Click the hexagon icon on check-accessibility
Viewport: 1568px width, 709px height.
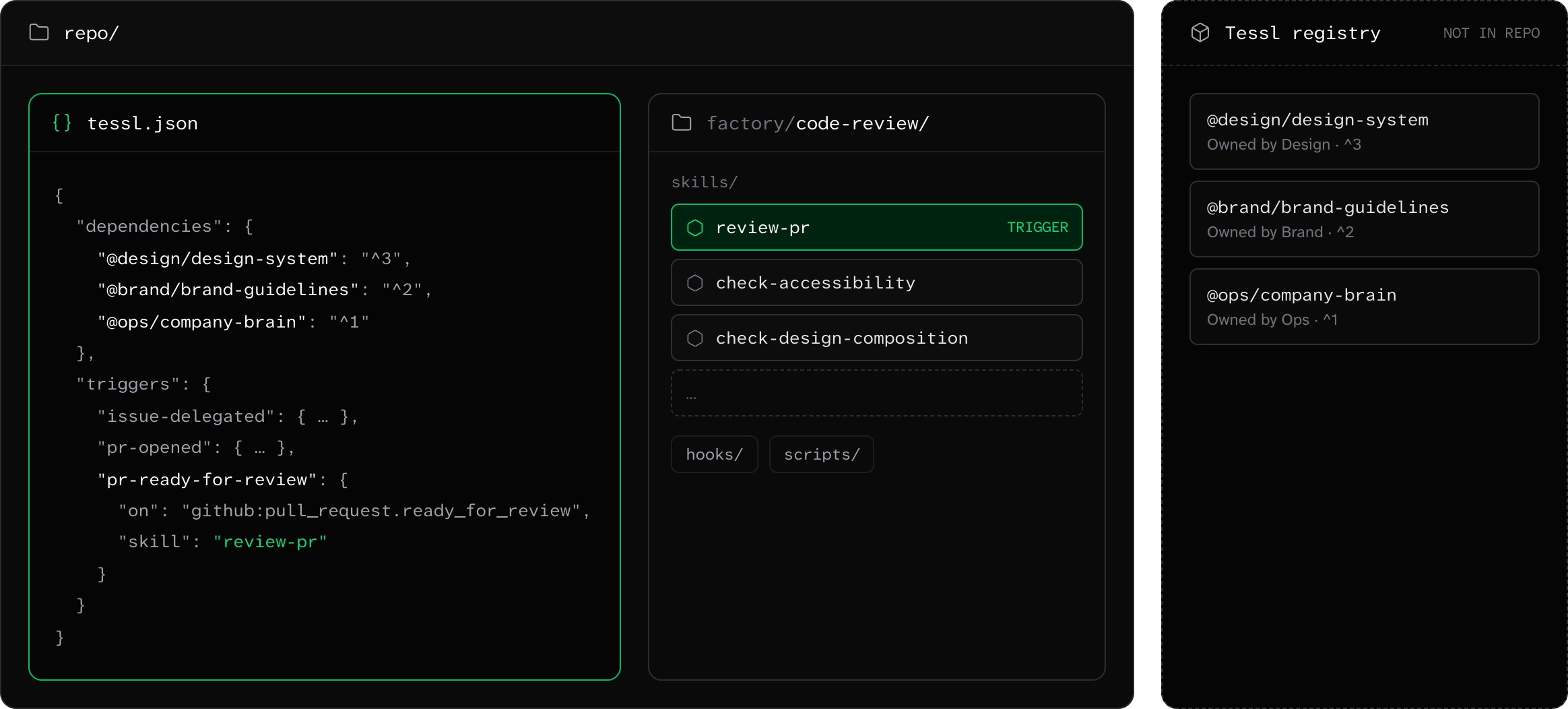tap(695, 283)
